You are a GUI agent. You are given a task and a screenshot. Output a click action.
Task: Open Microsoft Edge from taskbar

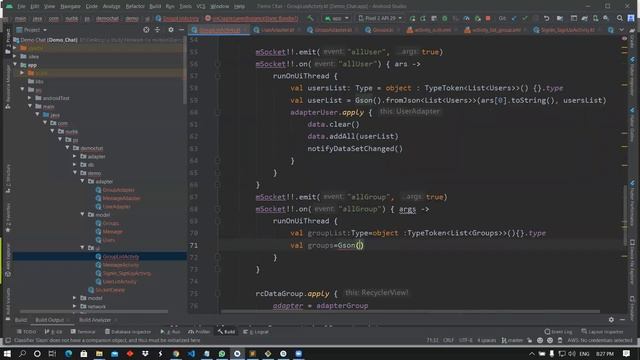click(x=68, y=353)
